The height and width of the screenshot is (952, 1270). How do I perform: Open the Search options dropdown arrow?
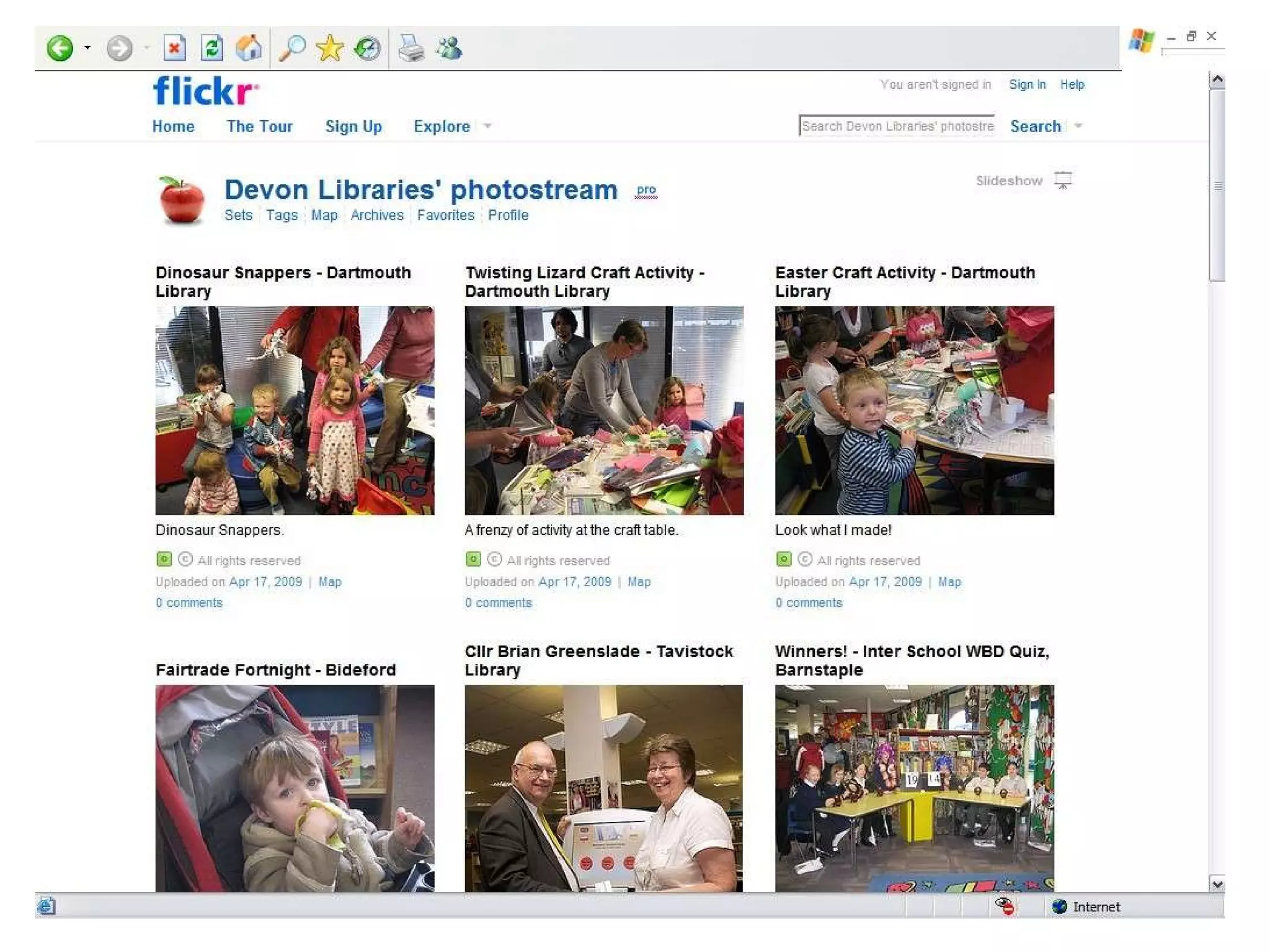[x=1078, y=126]
